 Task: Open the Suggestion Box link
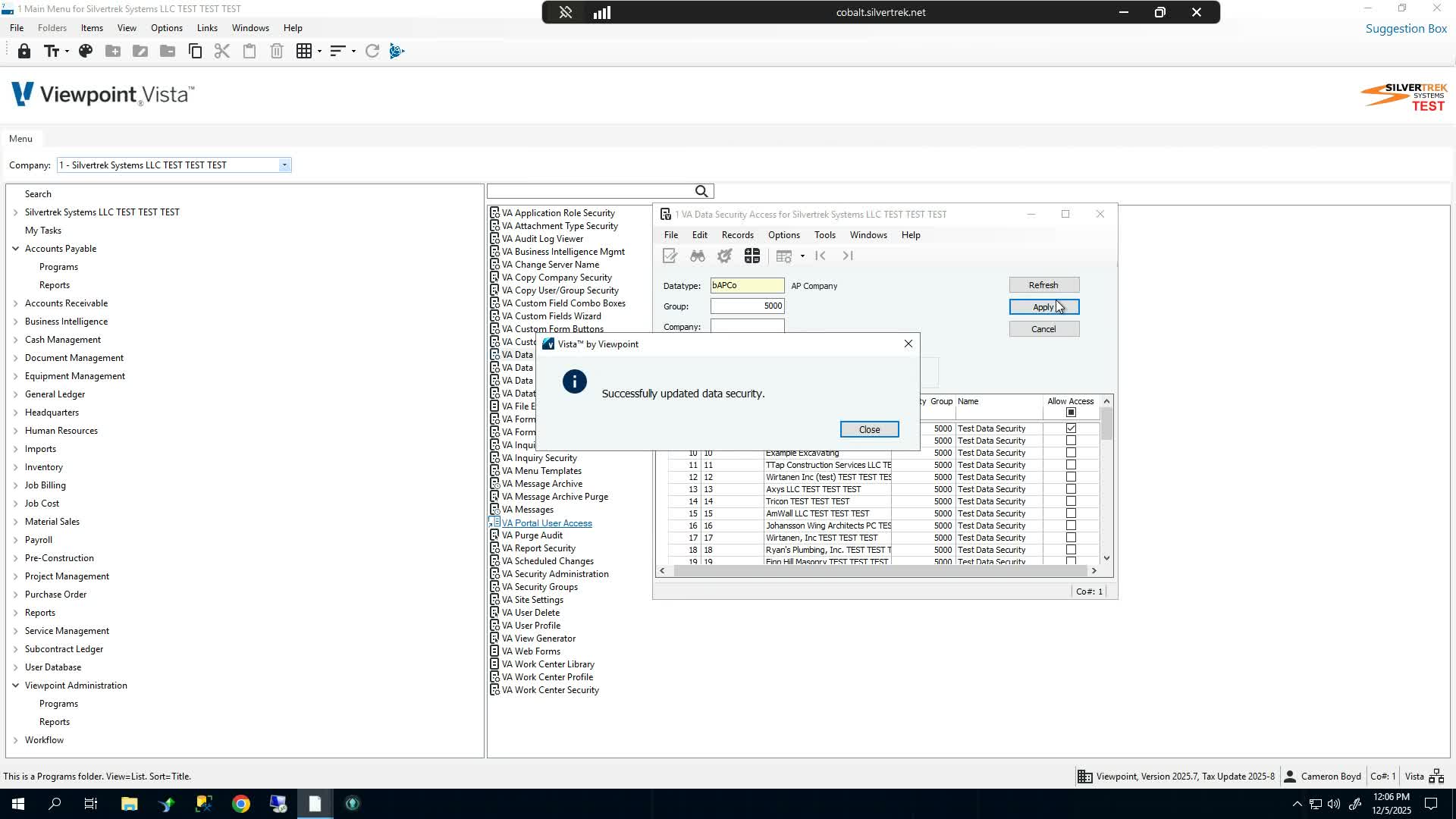[1407, 29]
